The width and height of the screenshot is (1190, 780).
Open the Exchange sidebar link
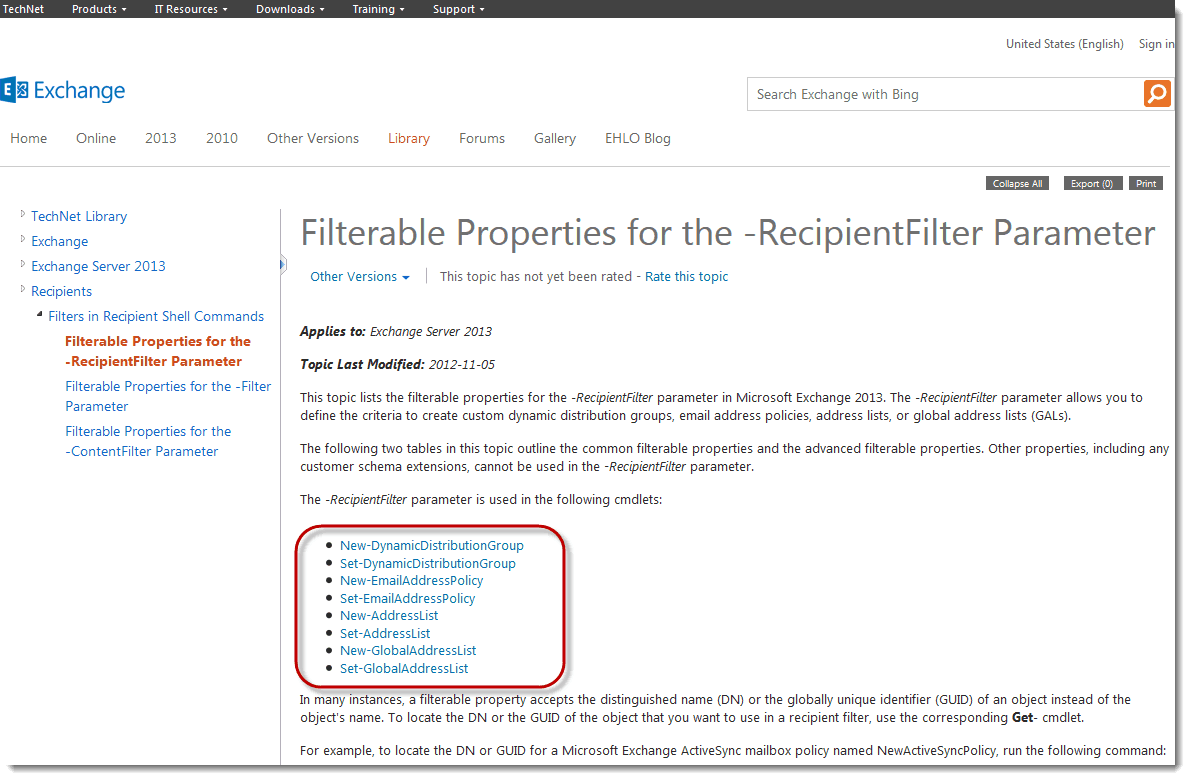(x=59, y=241)
